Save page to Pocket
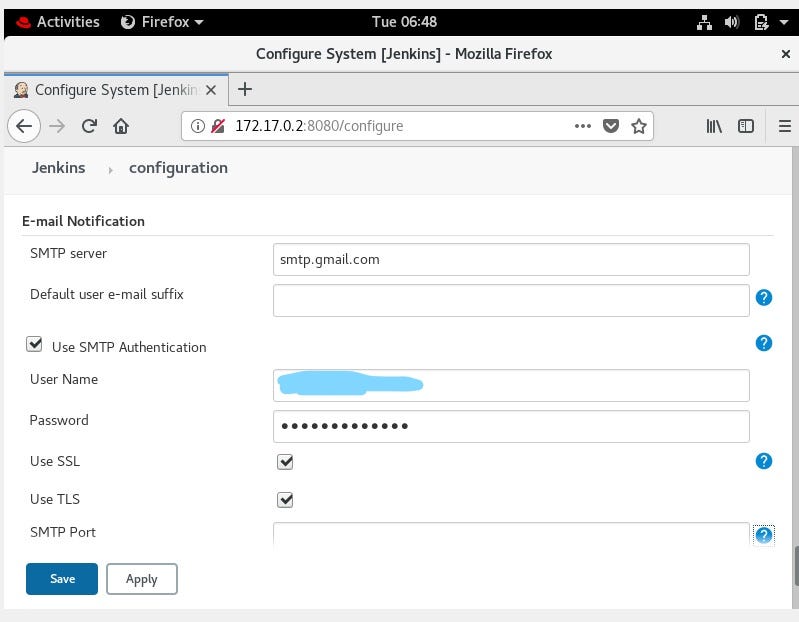Screen dimensions: 799x622 pyautogui.click(x=610, y=126)
